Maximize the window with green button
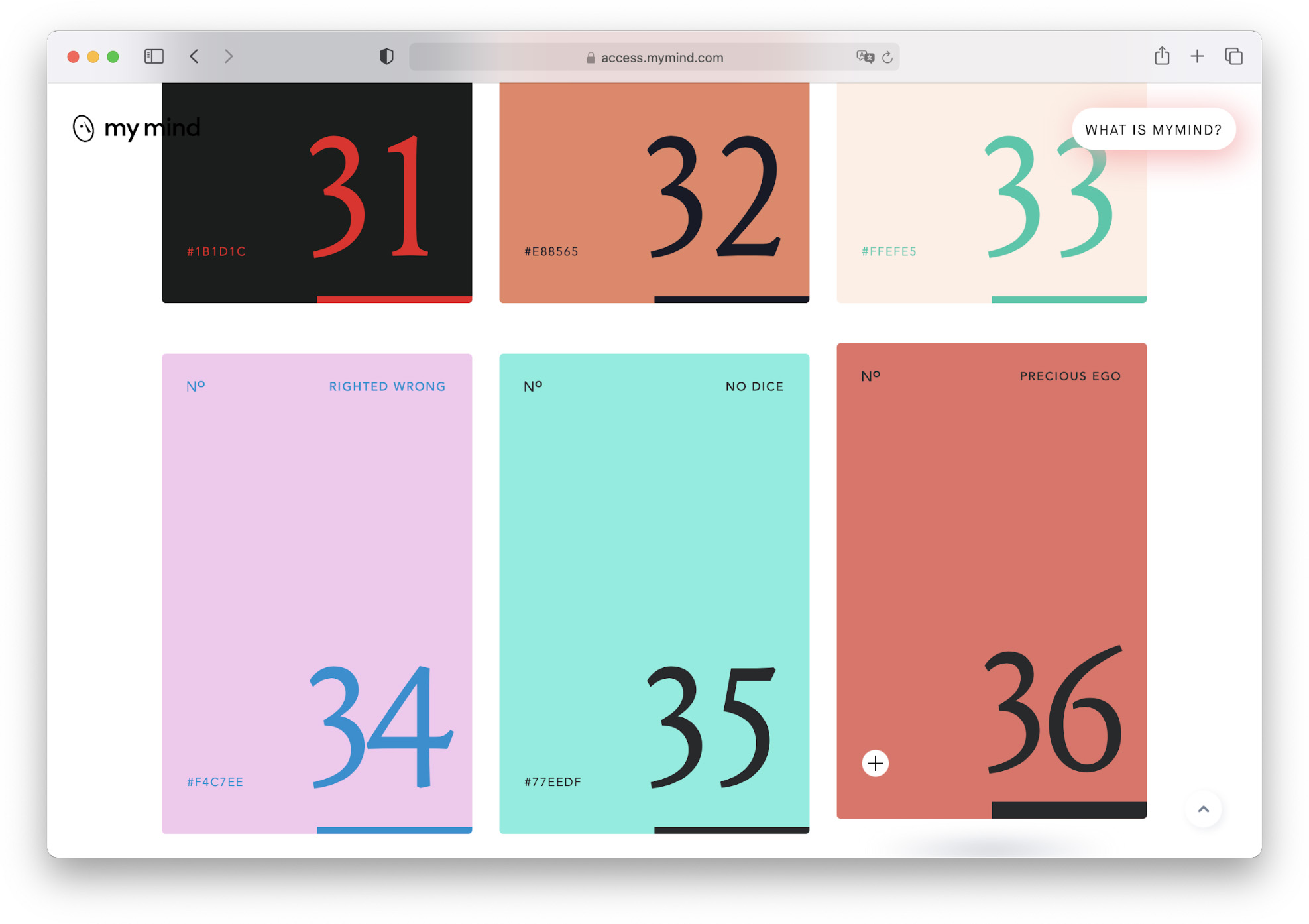The width and height of the screenshot is (1309, 924). [113, 57]
